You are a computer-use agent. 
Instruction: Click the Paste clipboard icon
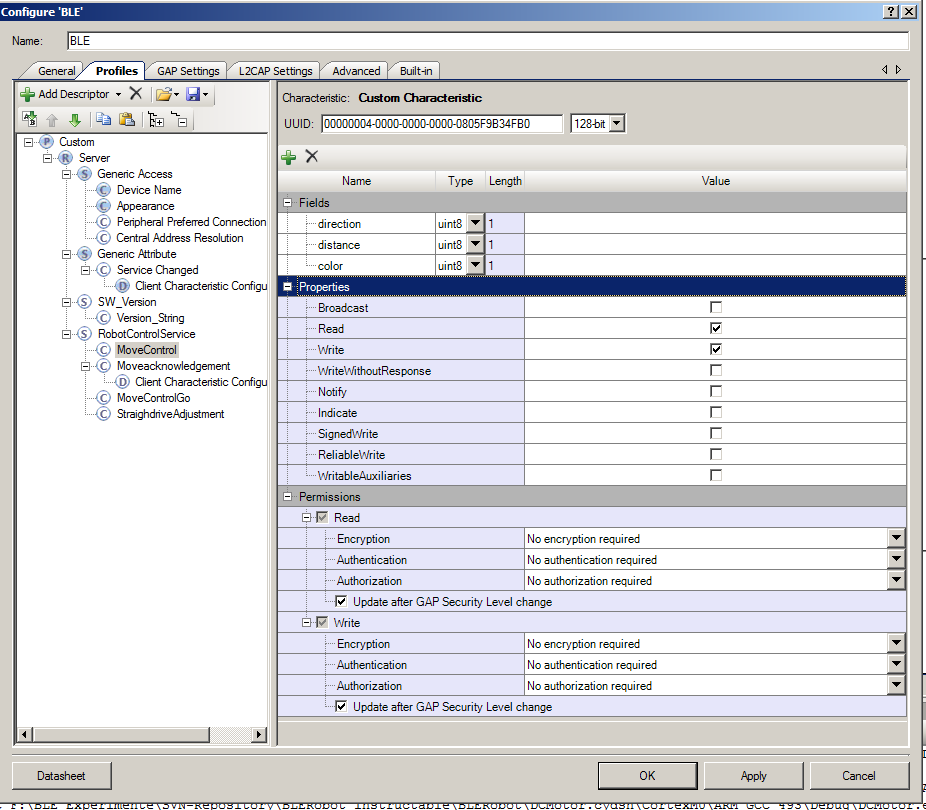[x=126, y=120]
